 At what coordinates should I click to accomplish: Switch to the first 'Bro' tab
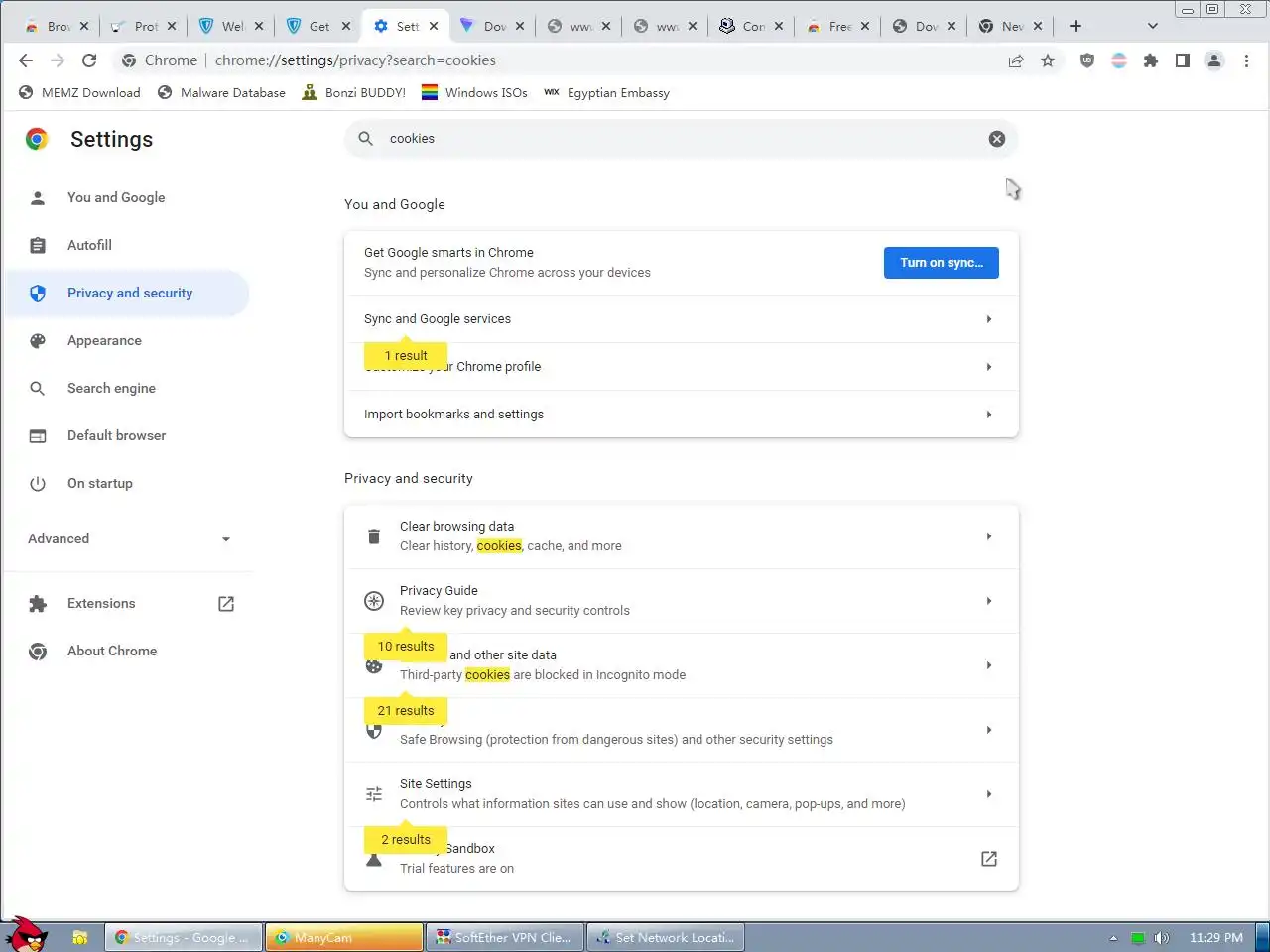point(57,26)
